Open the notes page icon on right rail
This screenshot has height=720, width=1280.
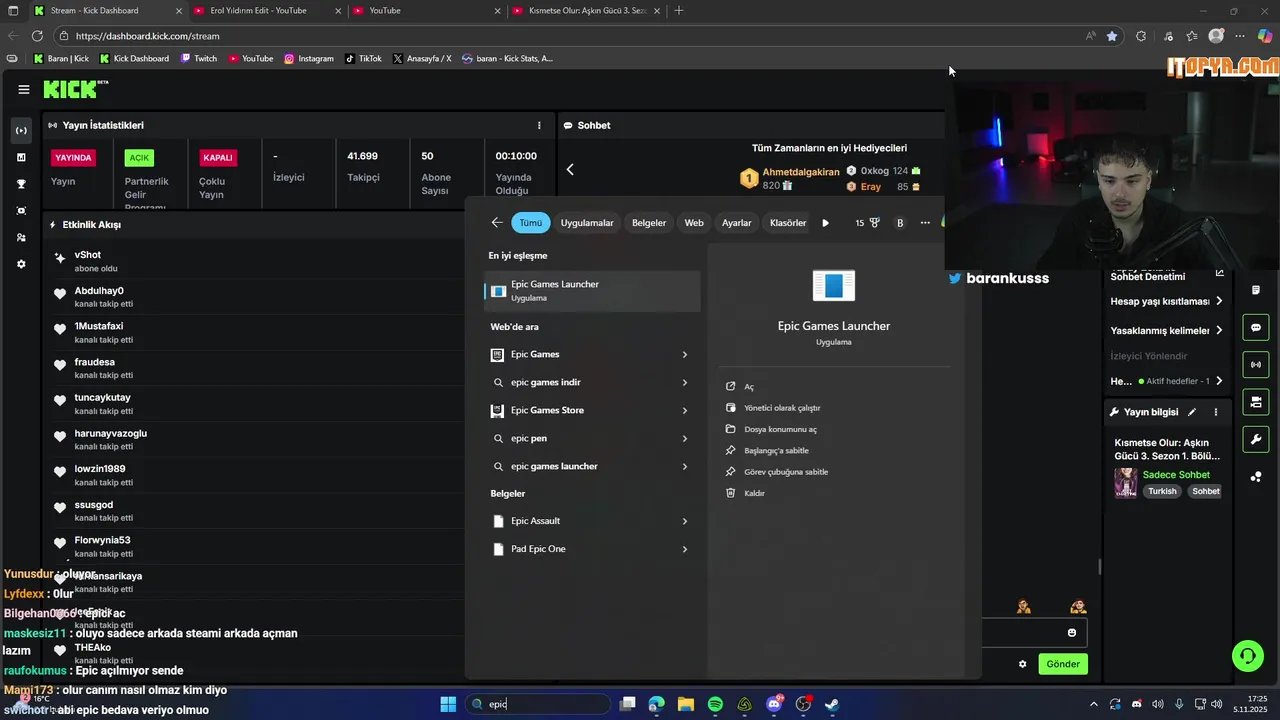[x=1256, y=290]
